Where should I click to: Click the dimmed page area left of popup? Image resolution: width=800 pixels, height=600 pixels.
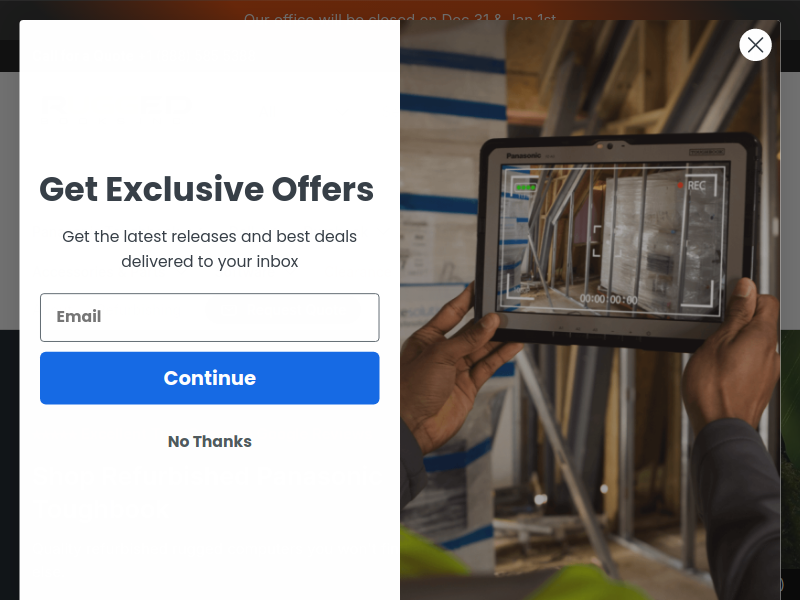9,306
